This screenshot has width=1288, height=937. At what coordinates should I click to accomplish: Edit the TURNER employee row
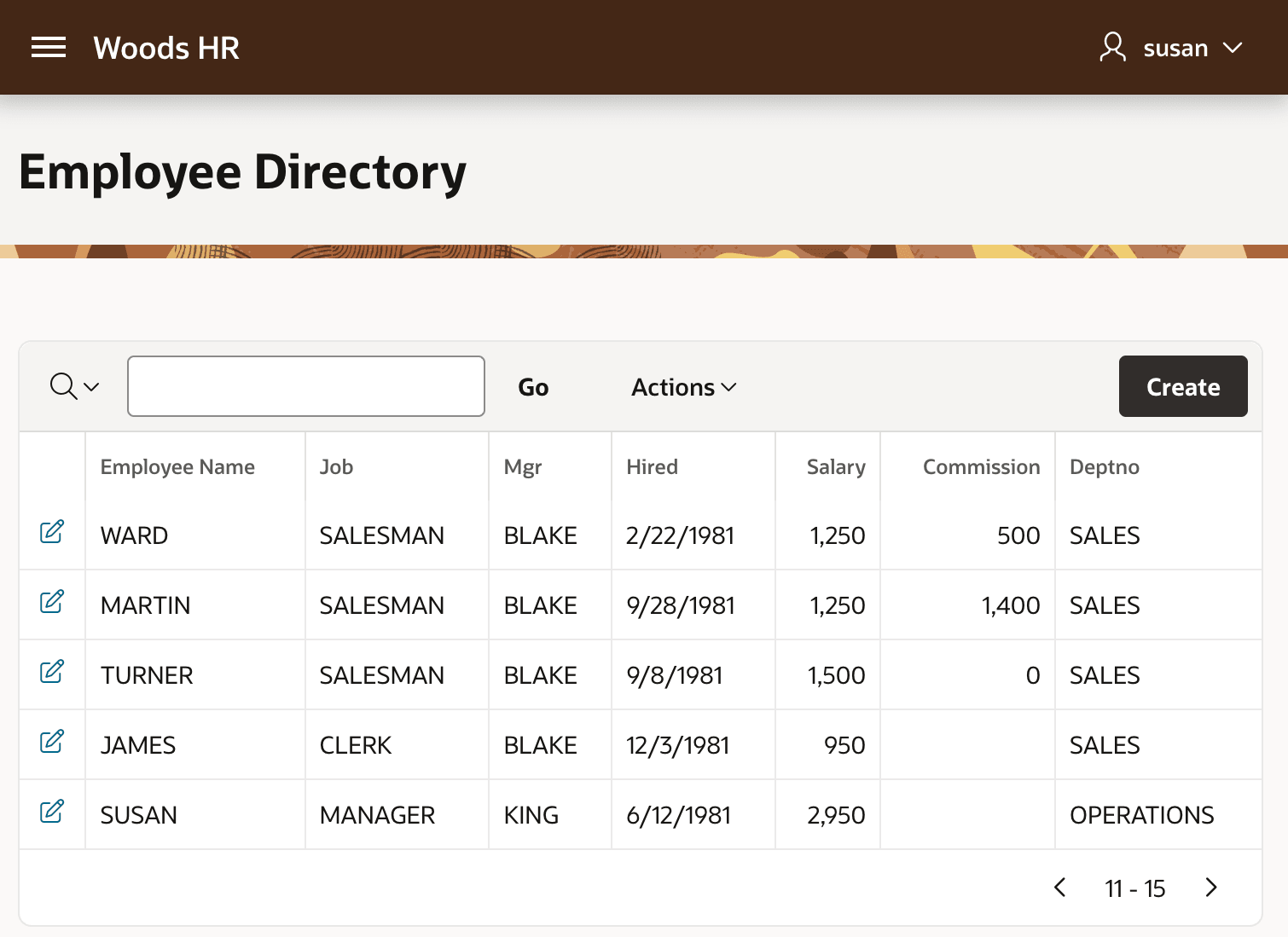click(52, 671)
